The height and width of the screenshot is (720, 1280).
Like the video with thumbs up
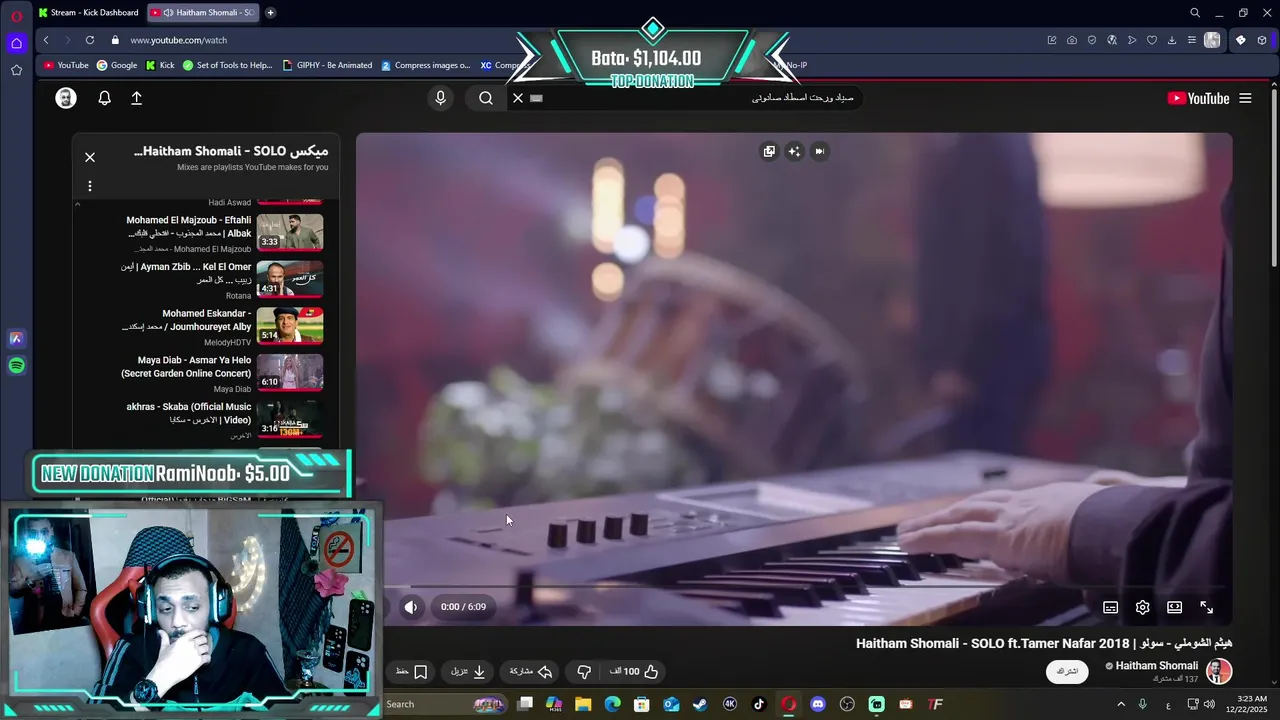pos(636,672)
